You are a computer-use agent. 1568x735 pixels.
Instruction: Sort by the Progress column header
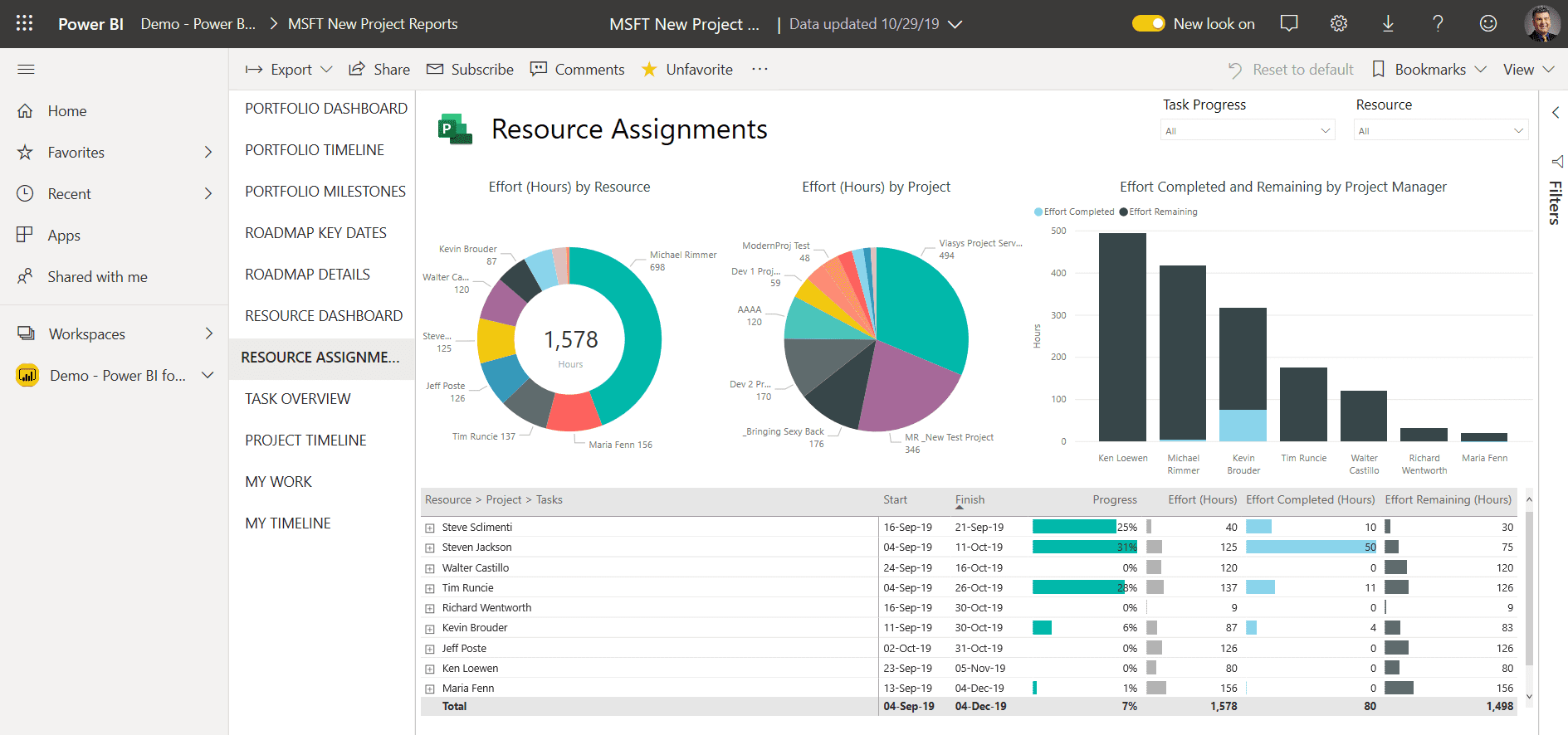pos(1115,499)
